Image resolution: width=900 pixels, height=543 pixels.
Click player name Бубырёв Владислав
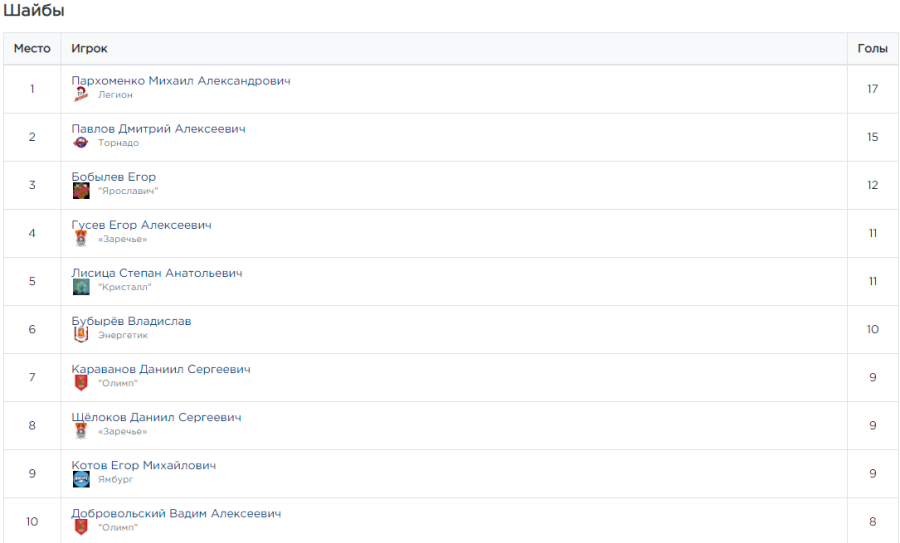tap(131, 320)
